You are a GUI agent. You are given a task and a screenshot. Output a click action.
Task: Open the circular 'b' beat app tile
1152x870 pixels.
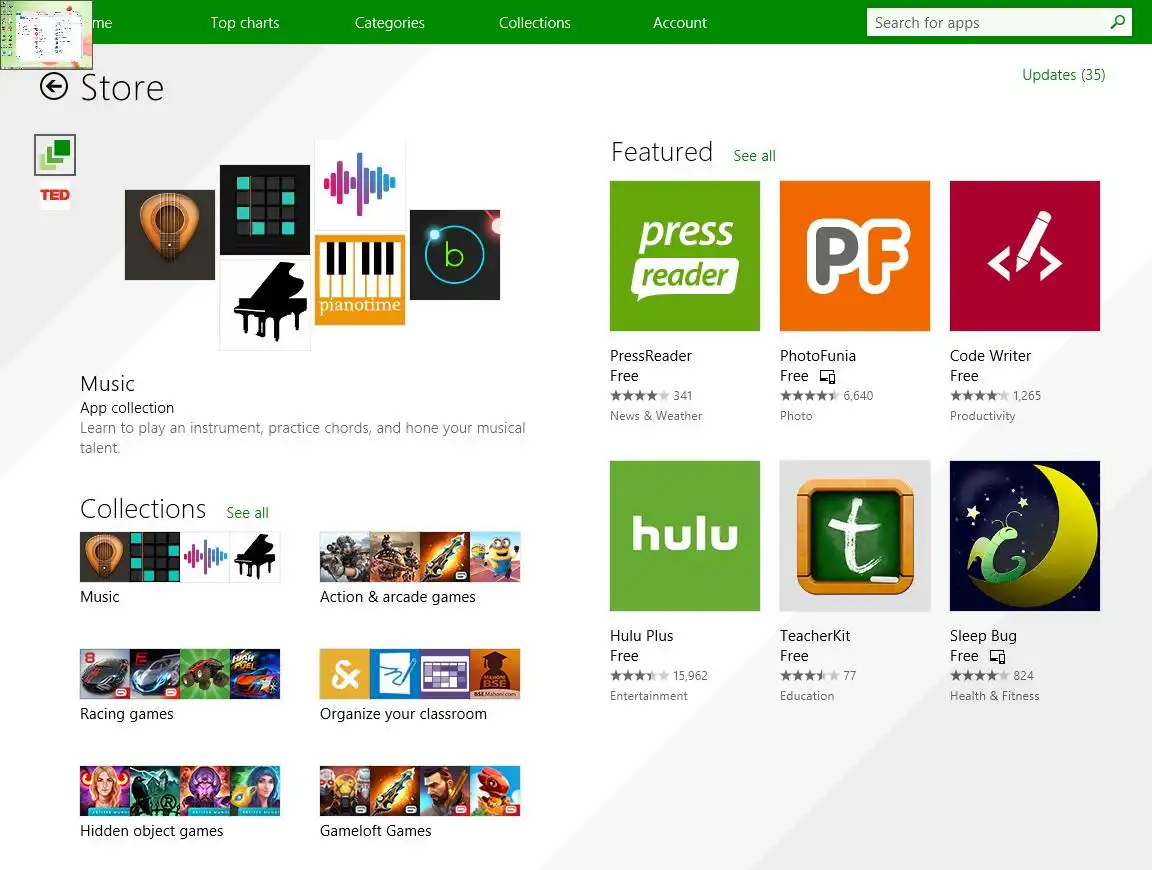pyautogui.click(x=455, y=254)
